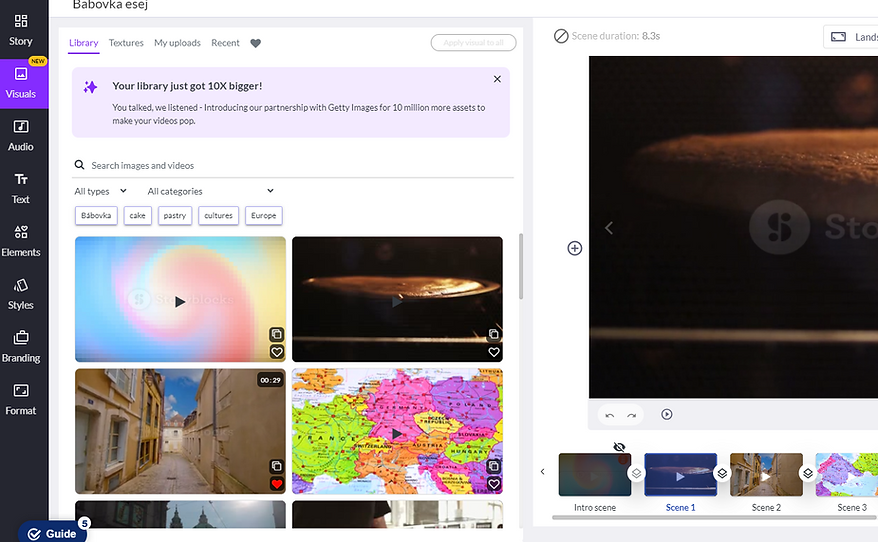Open the Styles sidebar section

click(21, 294)
